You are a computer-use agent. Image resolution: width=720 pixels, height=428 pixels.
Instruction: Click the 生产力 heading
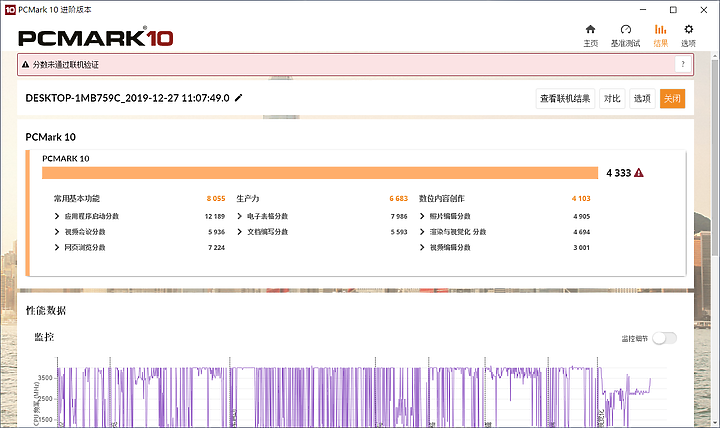pos(248,198)
